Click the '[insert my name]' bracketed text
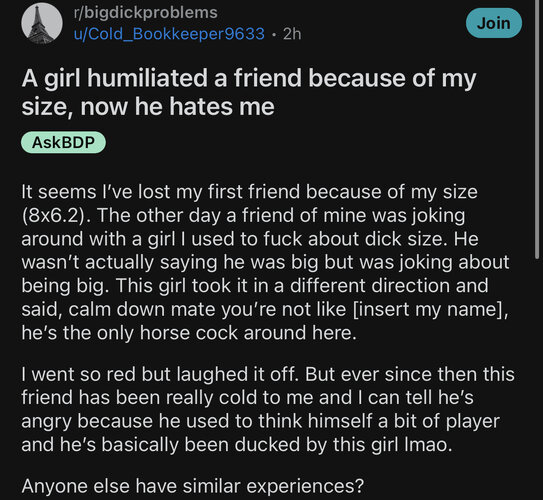The height and width of the screenshot is (500, 543). click(430, 309)
